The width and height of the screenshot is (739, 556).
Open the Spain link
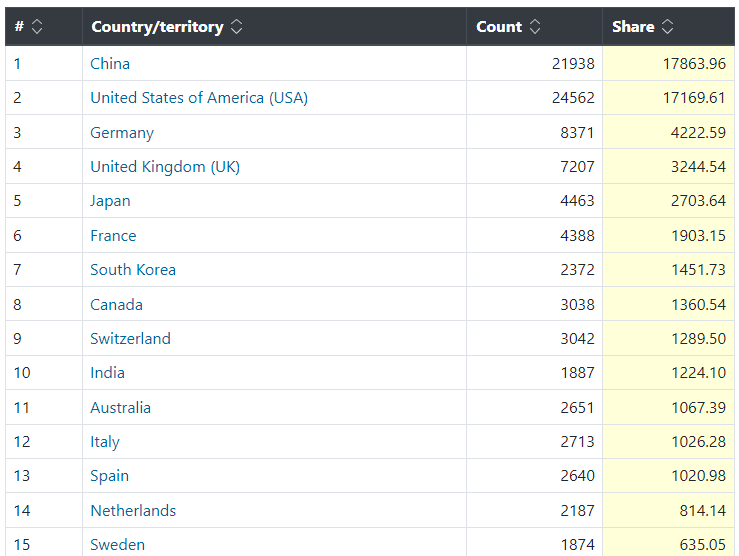click(x=109, y=476)
